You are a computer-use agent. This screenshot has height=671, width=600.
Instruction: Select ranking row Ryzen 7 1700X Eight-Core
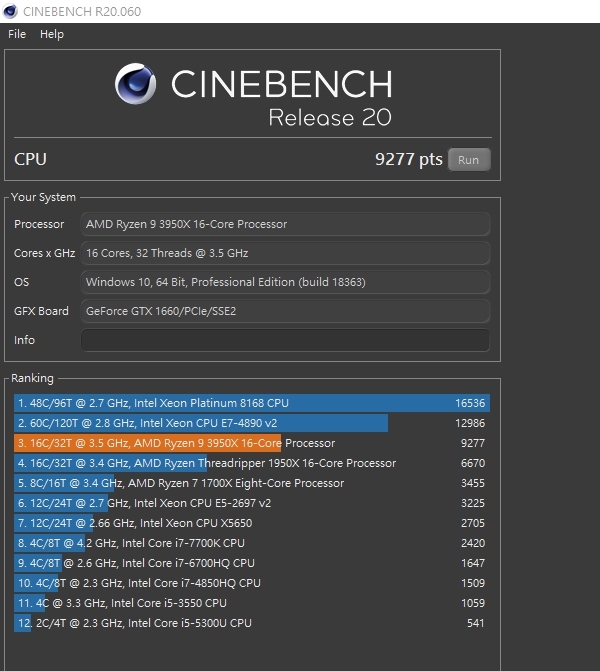click(252, 483)
